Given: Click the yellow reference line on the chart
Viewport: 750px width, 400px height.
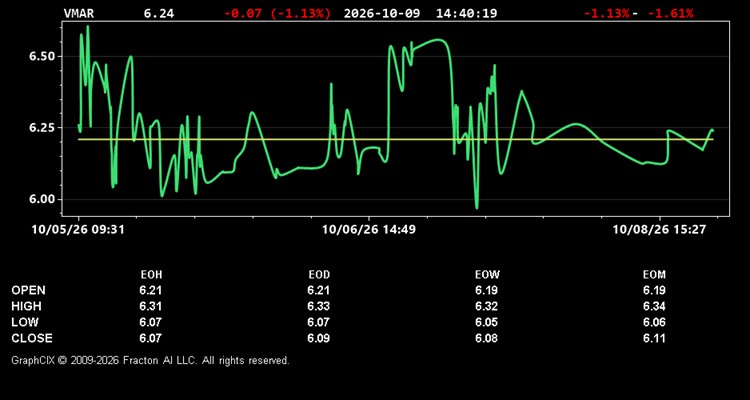Looking at the screenshot, I should [396, 139].
